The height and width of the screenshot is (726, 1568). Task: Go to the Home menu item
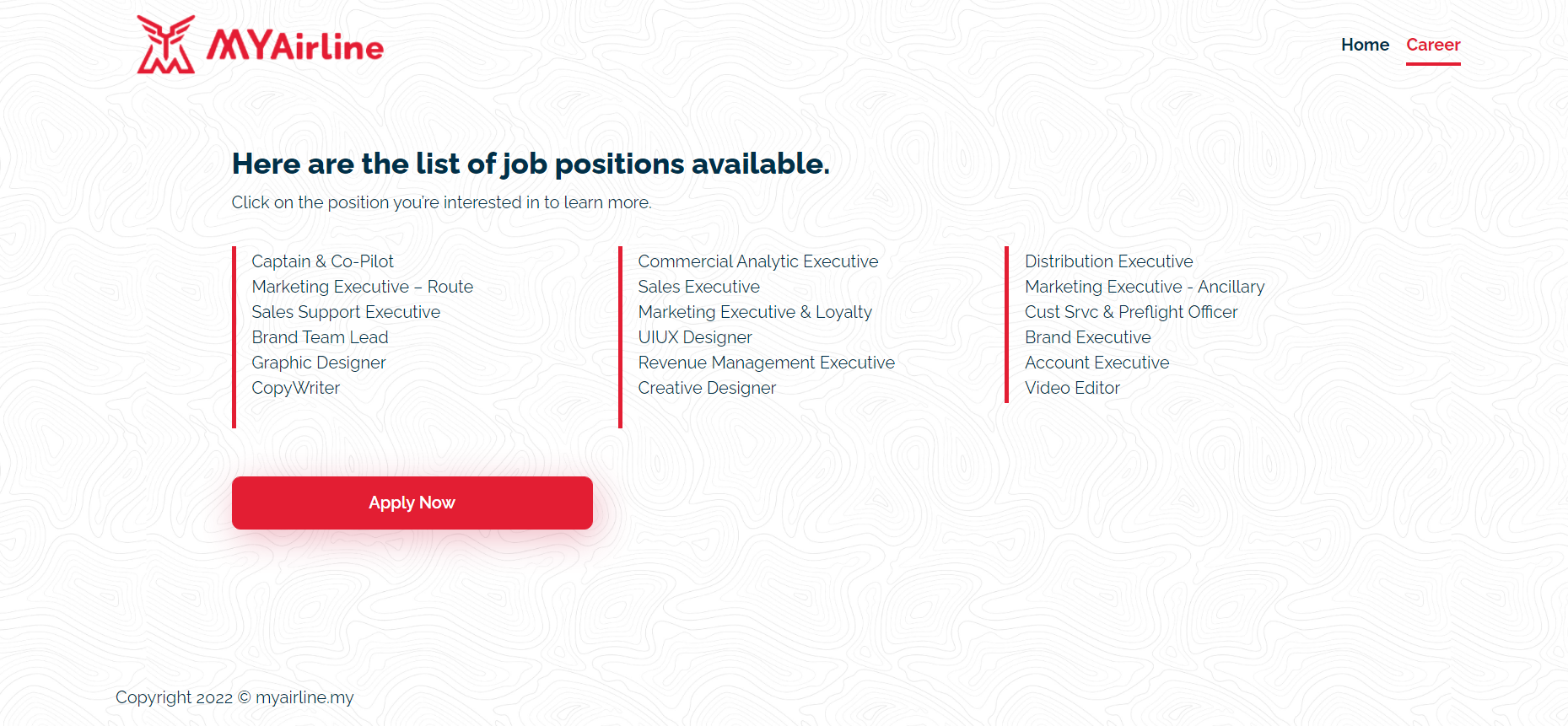point(1365,45)
